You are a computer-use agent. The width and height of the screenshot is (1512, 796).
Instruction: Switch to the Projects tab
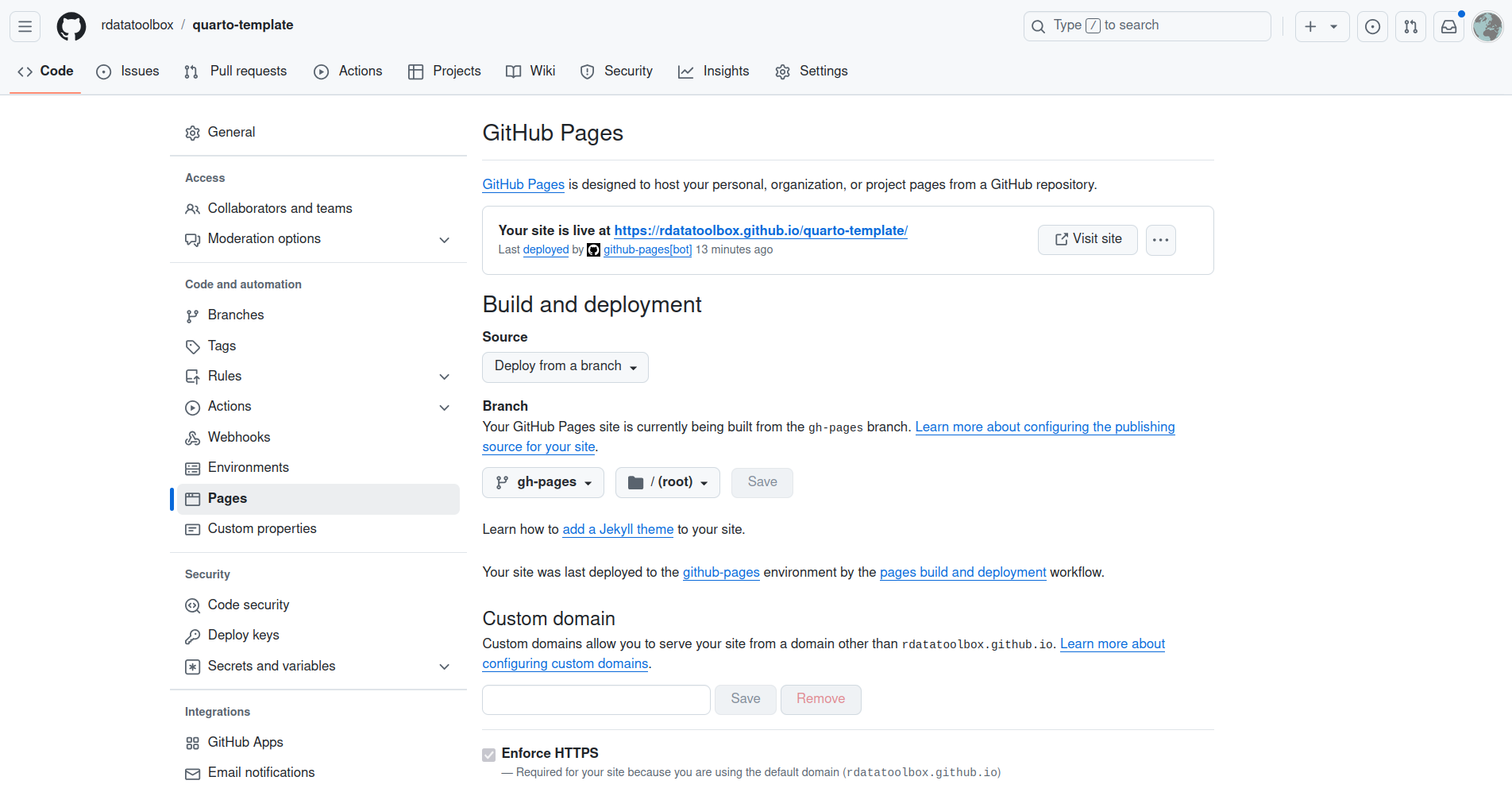(445, 71)
